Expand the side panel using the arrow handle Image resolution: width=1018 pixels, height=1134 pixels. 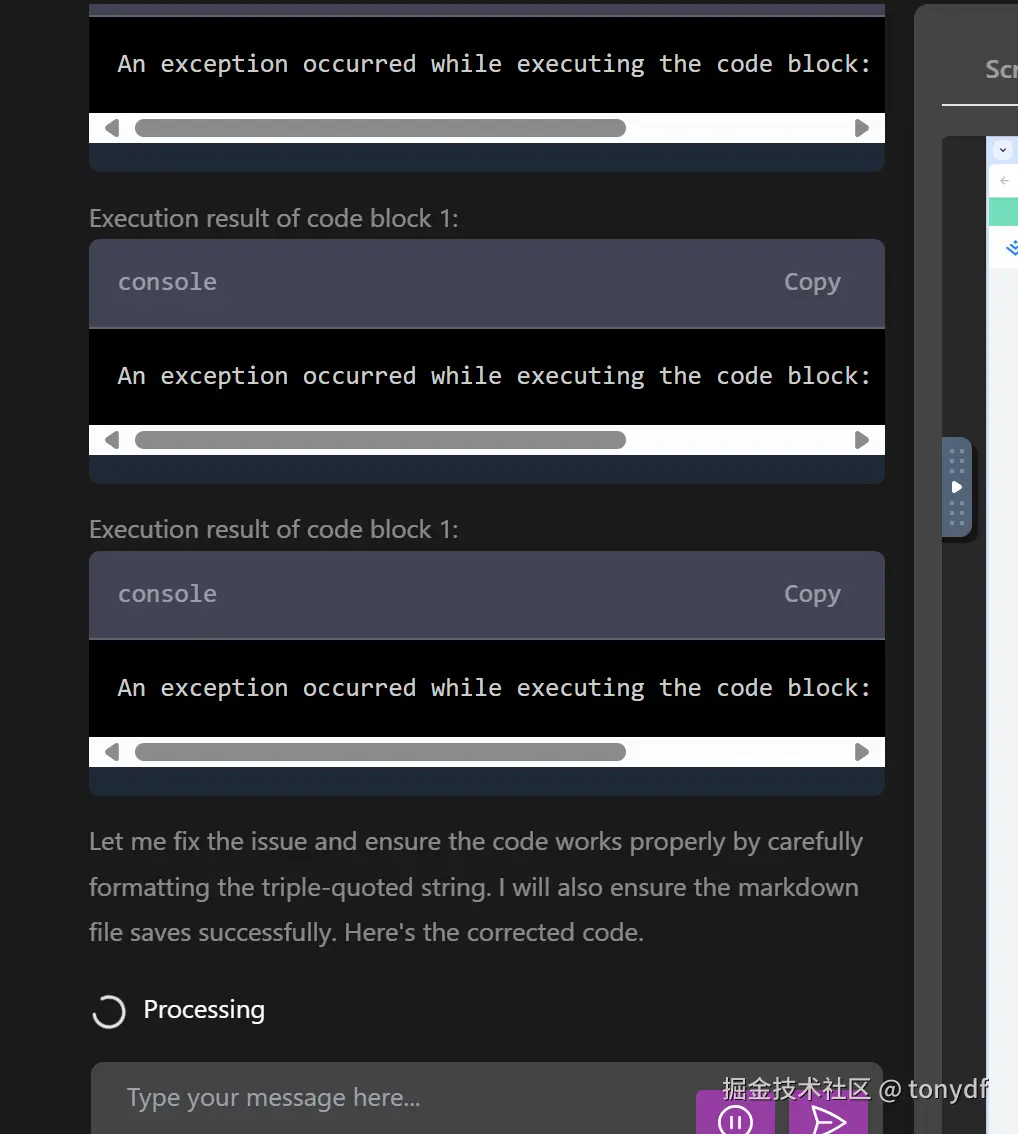point(957,487)
